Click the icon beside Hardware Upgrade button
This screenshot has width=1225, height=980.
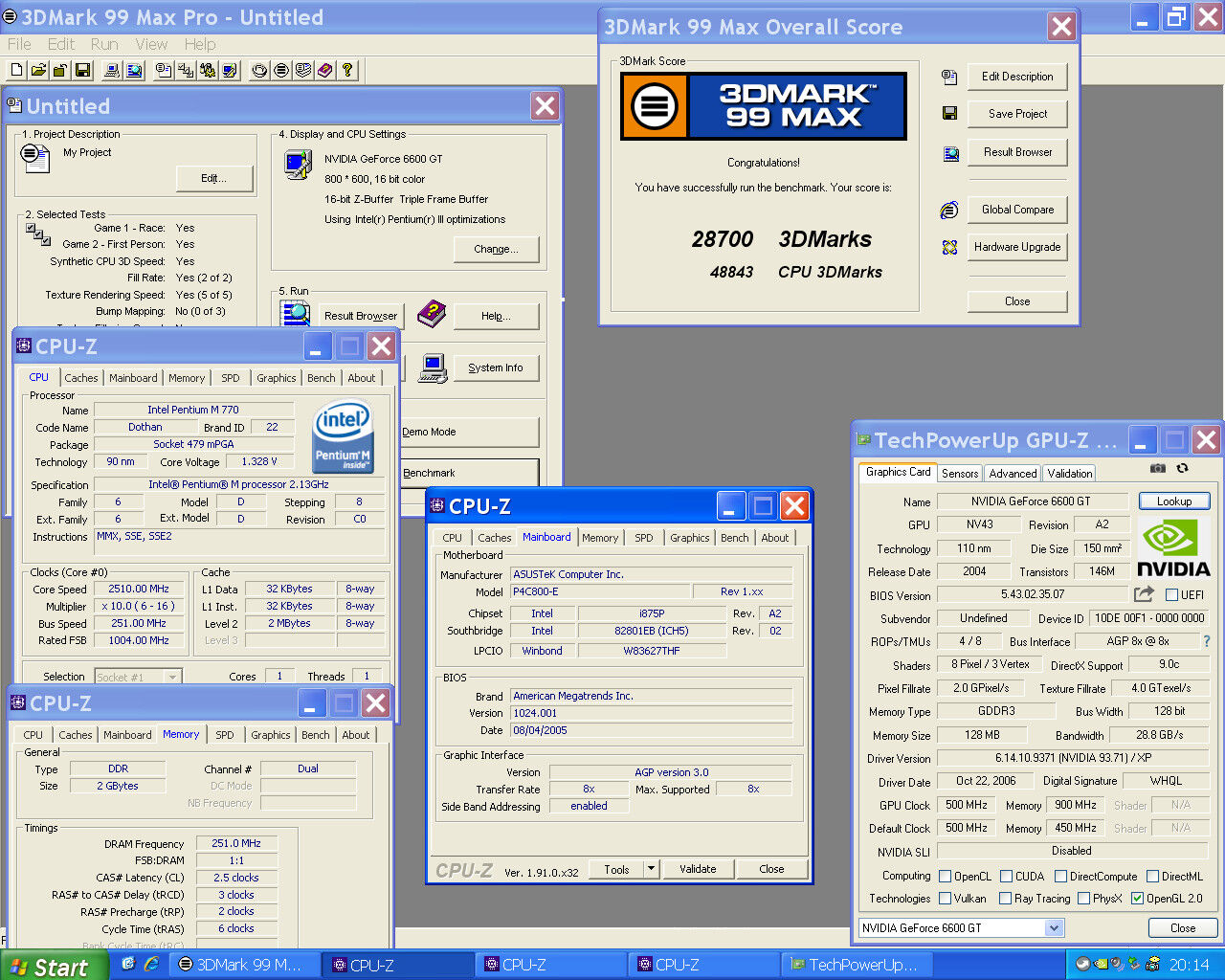coord(949,247)
